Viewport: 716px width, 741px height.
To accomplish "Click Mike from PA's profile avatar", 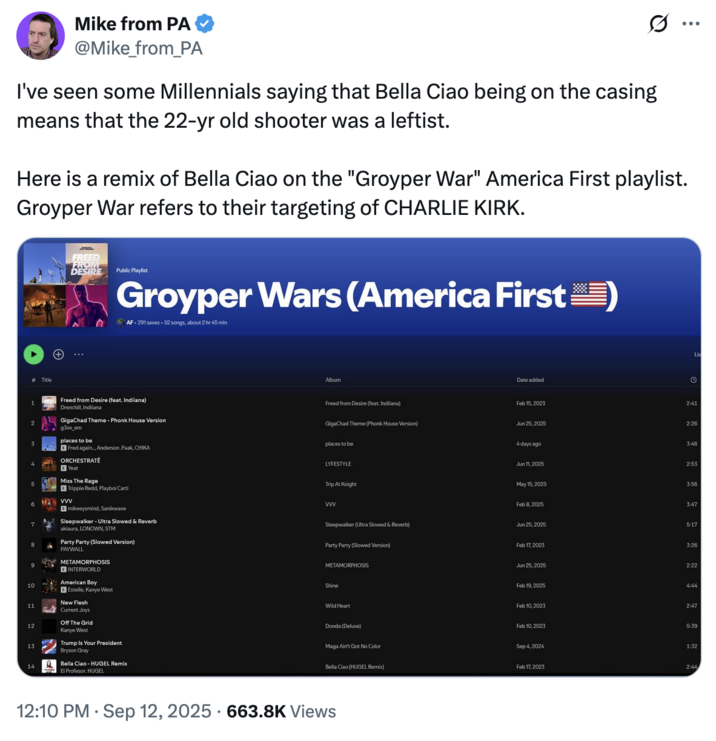I will point(41,35).
